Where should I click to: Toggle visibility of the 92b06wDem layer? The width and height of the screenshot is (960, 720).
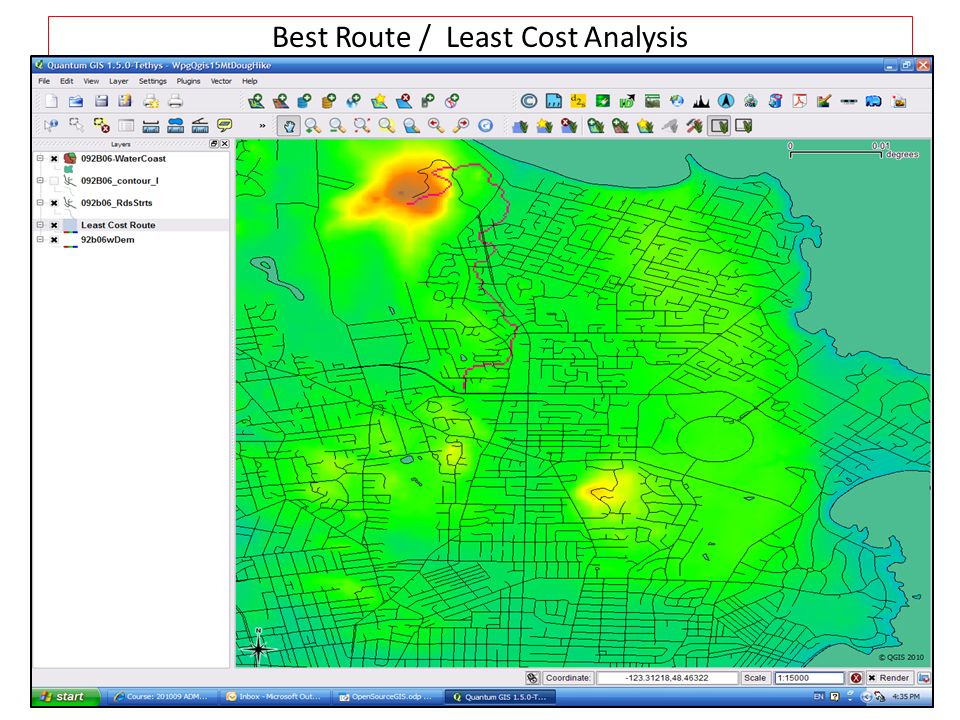[54, 240]
